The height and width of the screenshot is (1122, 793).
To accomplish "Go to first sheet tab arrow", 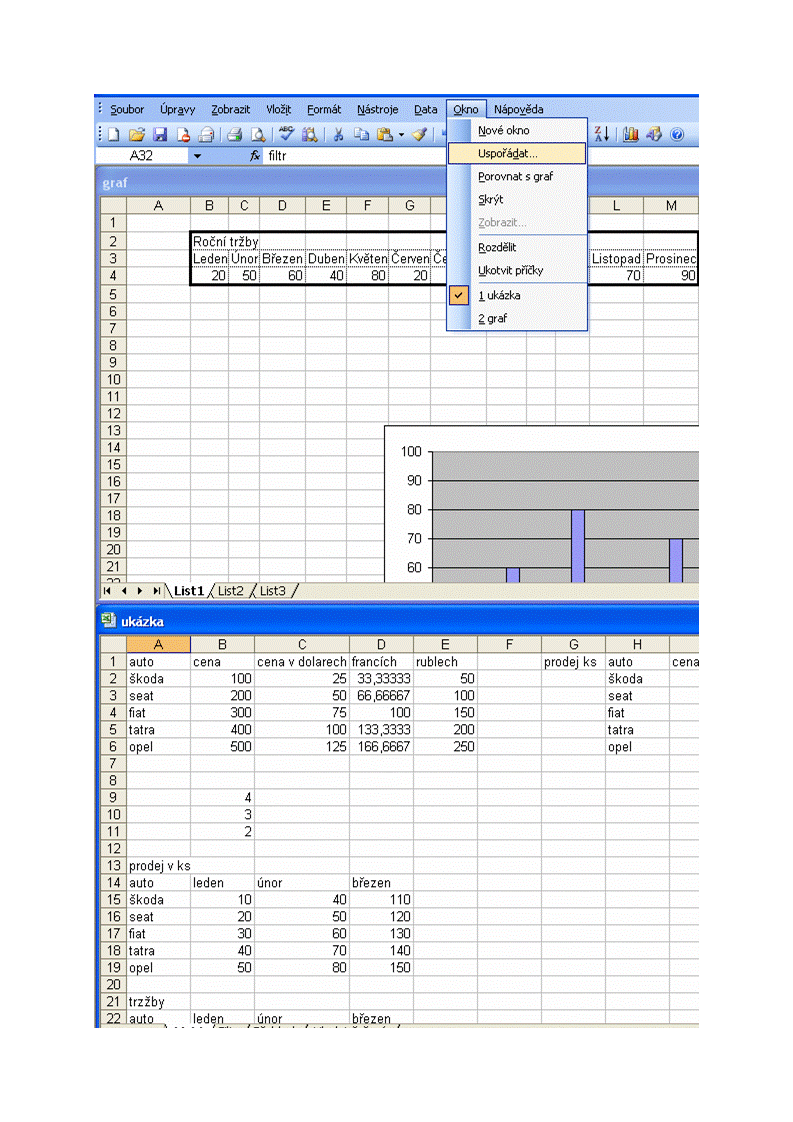I will [x=107, y=591].
